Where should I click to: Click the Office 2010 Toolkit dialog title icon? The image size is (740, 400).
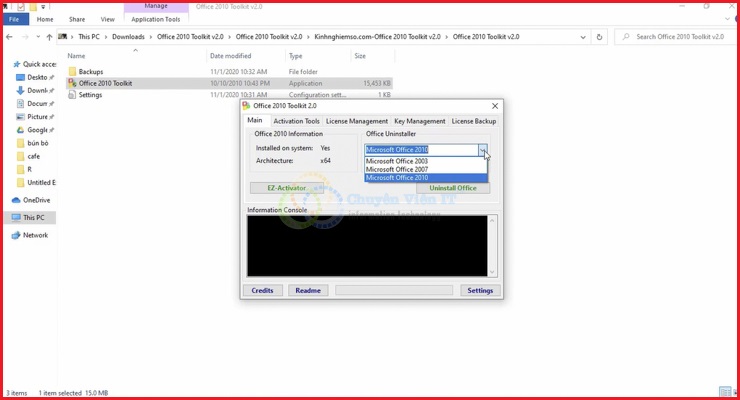click(x=246, y=106)
